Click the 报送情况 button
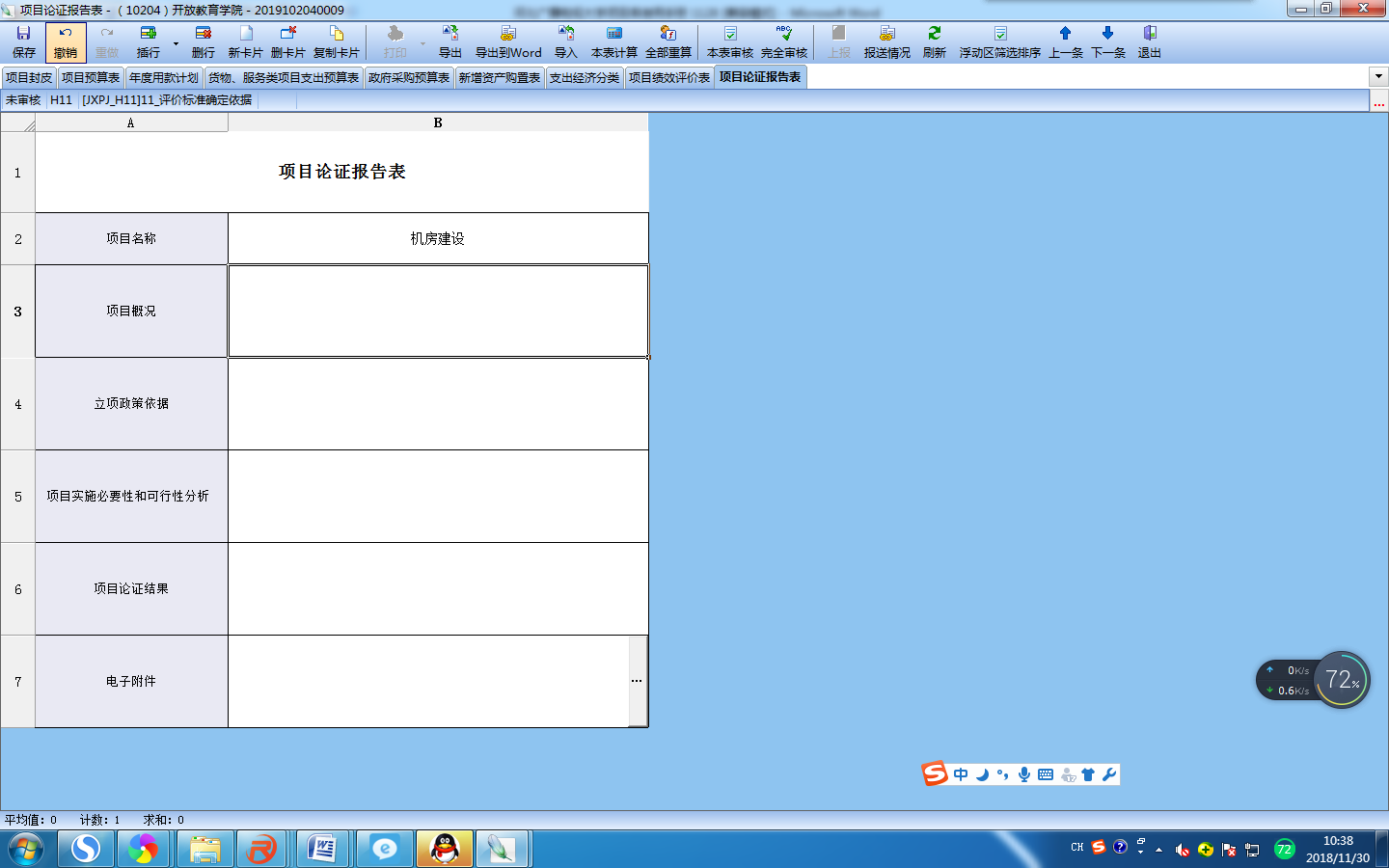Viewport: 1389px width, 868px height. (886, 42)
